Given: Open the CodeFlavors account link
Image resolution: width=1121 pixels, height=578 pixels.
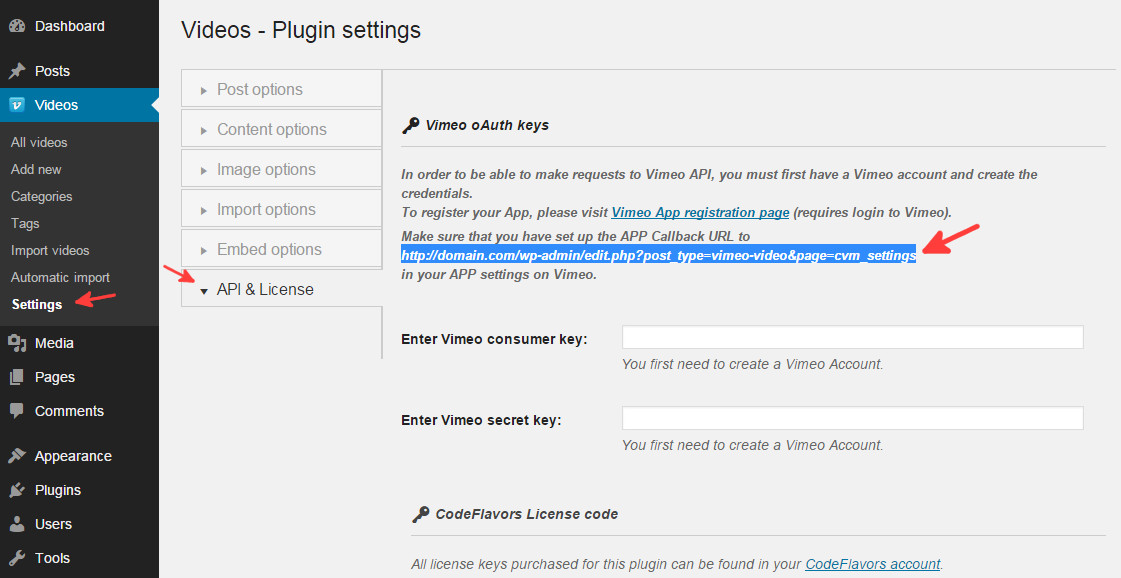Looking at the screenshot, I should [872, 564].
